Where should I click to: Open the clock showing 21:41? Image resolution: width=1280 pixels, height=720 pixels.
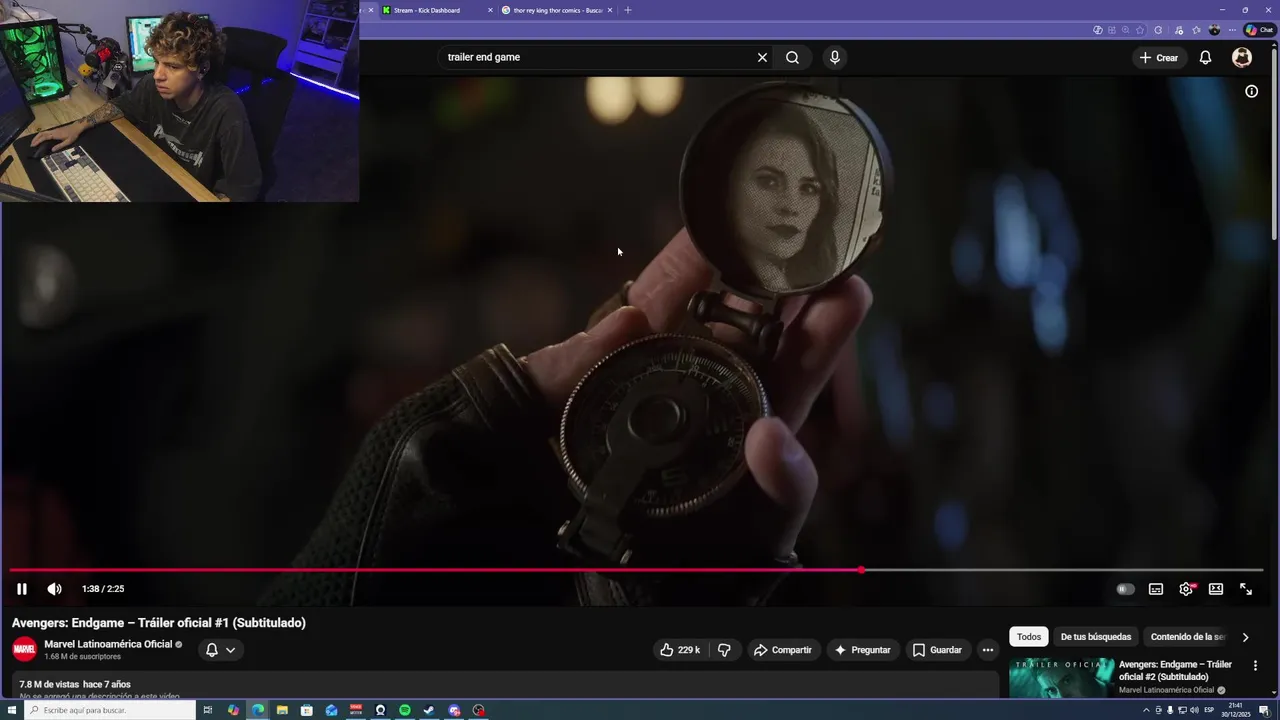(x=1236, y=710)
